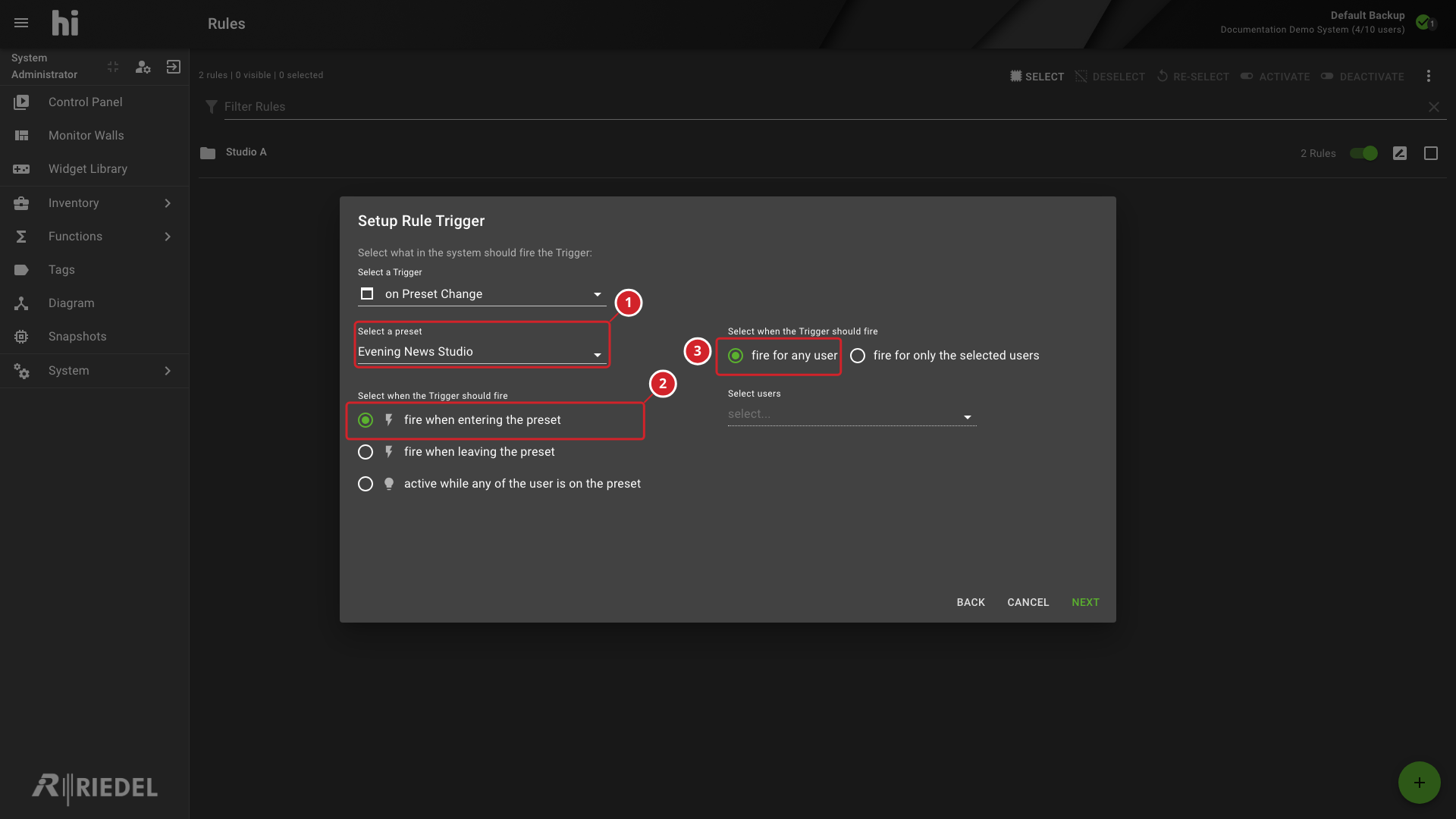Click the hi logo icon
The width and height of the screenshot is (1456, 819).
(x=65, y=23)
